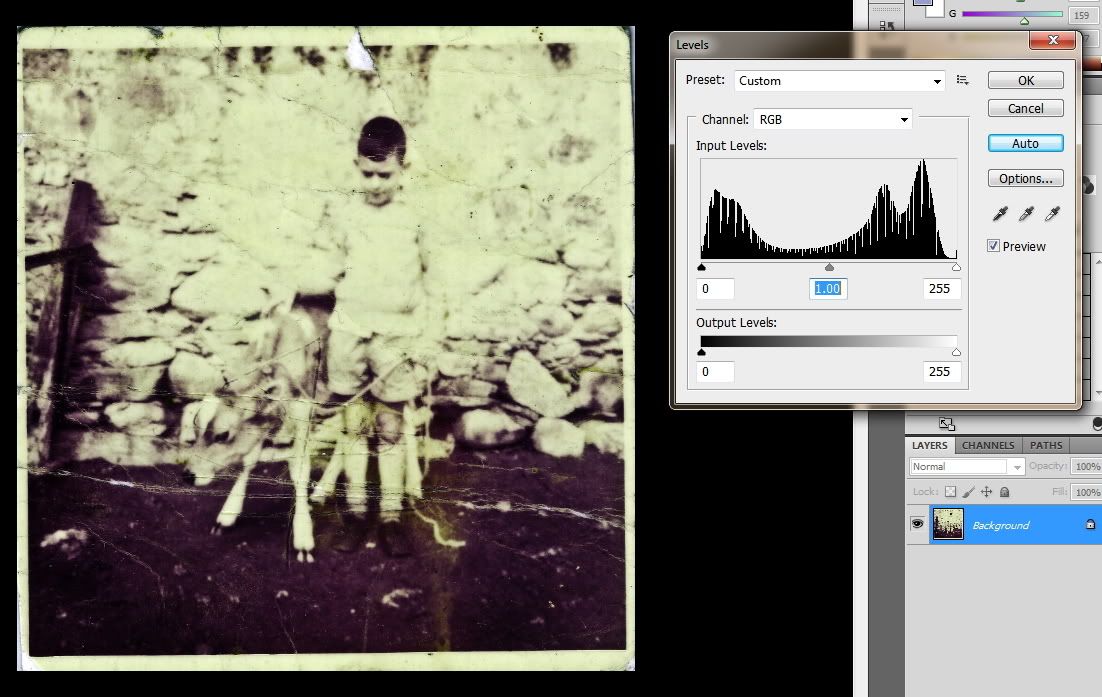Click the Auto button
1102x697 pixels.
coord(1025,143)
